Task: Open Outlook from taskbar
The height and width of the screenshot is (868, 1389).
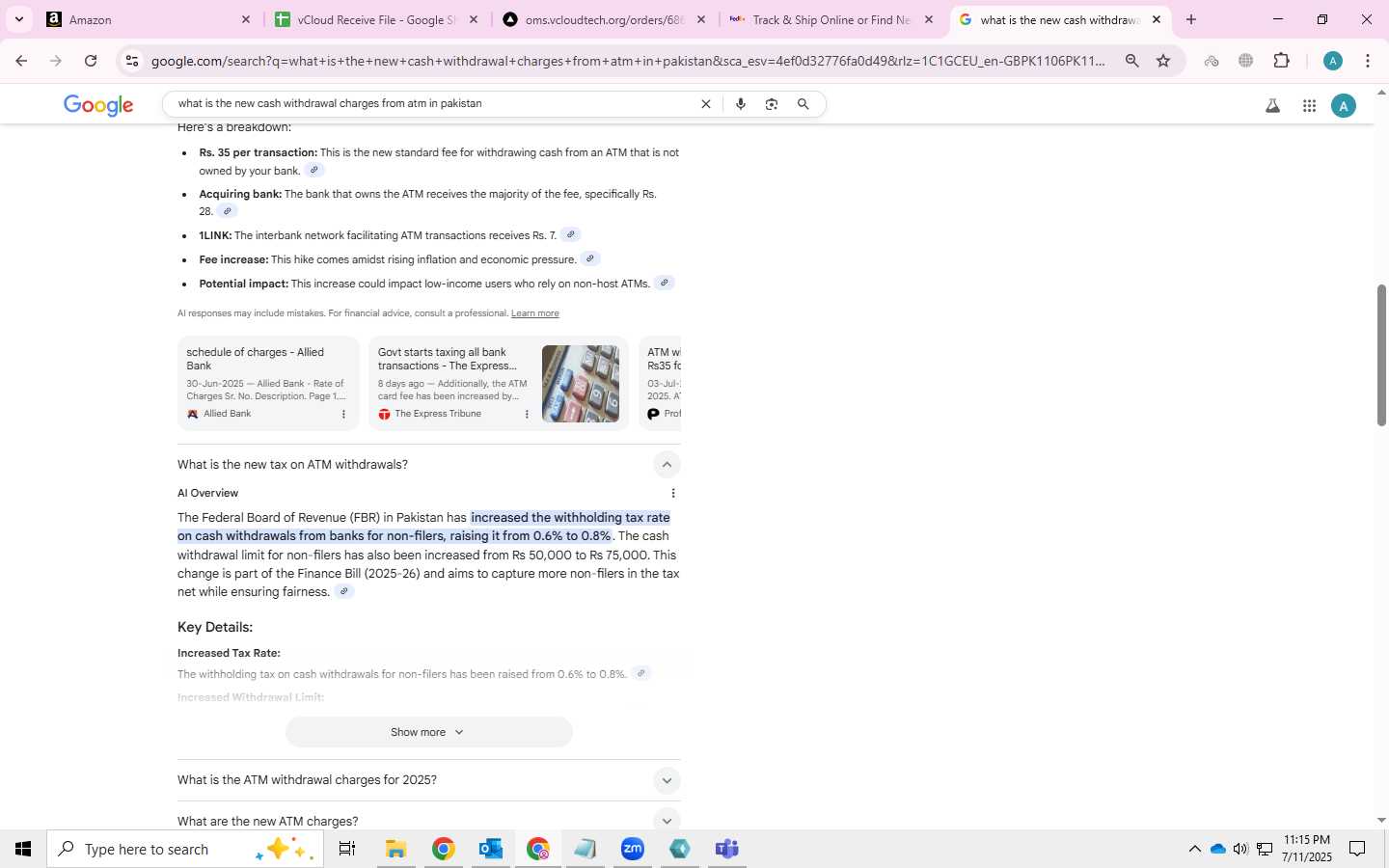Action: click(491, 849)
